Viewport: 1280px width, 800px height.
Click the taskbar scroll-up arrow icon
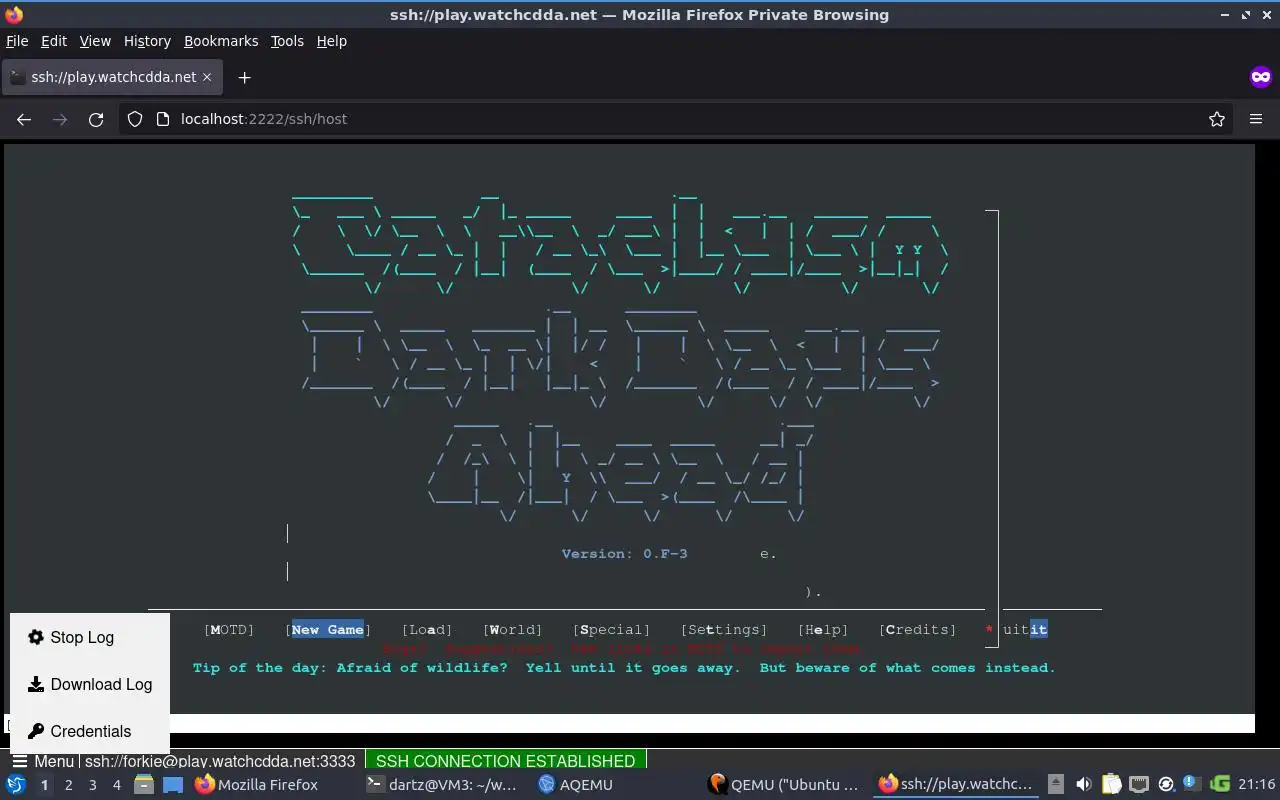1056,784
